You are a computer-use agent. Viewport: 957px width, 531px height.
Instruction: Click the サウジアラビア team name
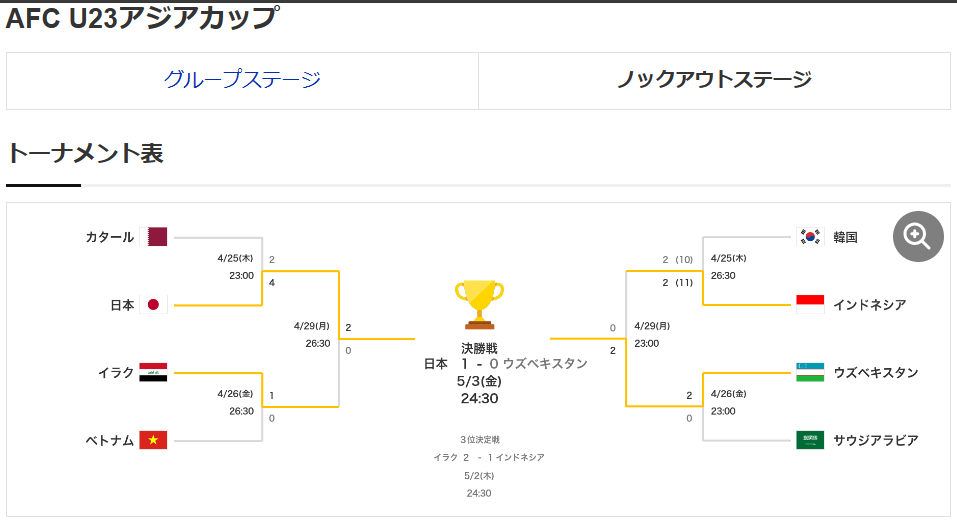tap(875, 440)
